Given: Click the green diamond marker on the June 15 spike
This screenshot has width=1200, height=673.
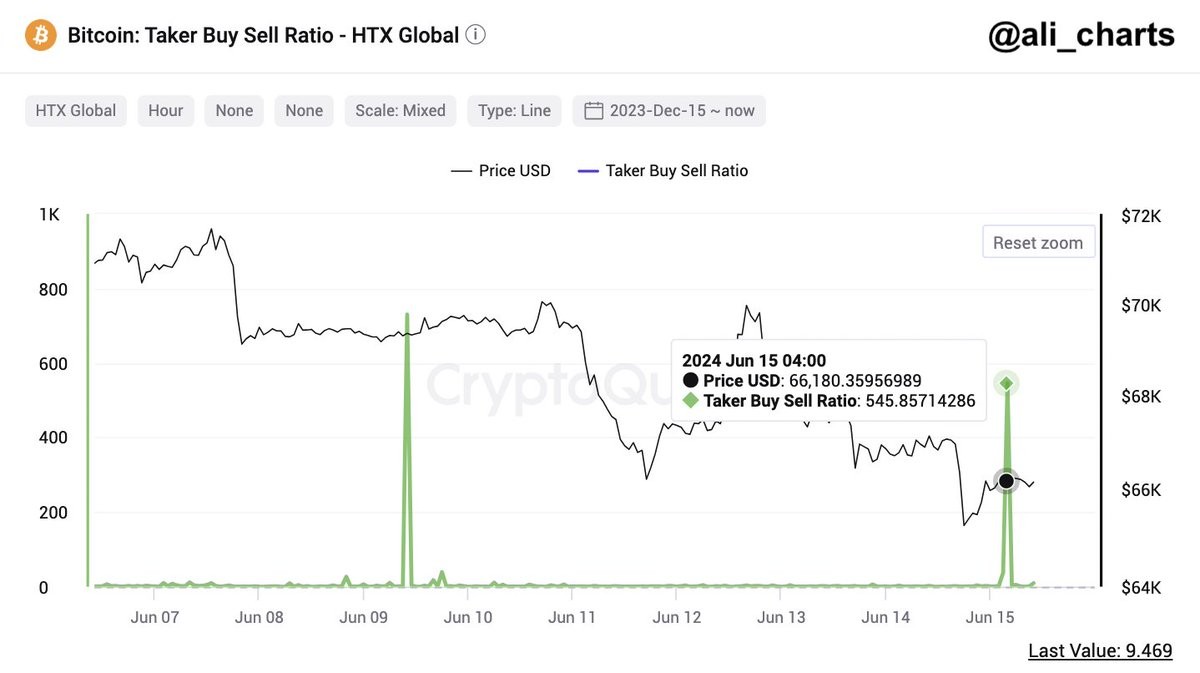Looking at the screenshot, I should [x=1007, y=384].
